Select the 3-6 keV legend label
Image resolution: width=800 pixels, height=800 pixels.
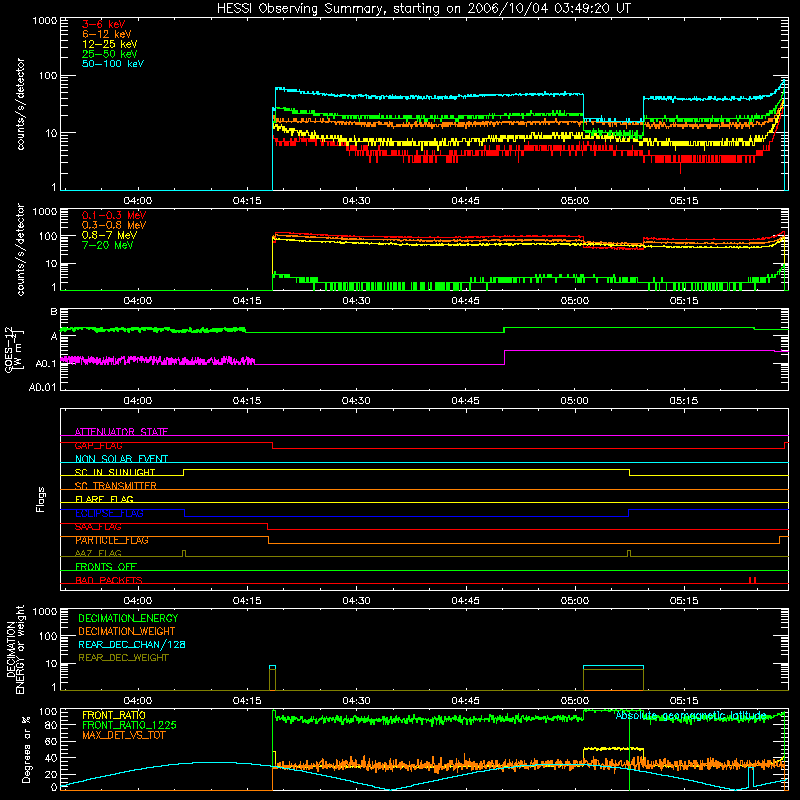(104, 24)
